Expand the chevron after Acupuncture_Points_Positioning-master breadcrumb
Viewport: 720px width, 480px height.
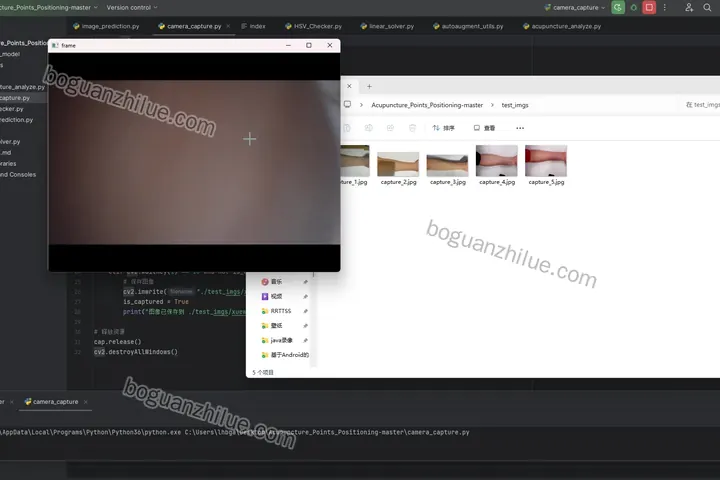[x=492, y=105]
